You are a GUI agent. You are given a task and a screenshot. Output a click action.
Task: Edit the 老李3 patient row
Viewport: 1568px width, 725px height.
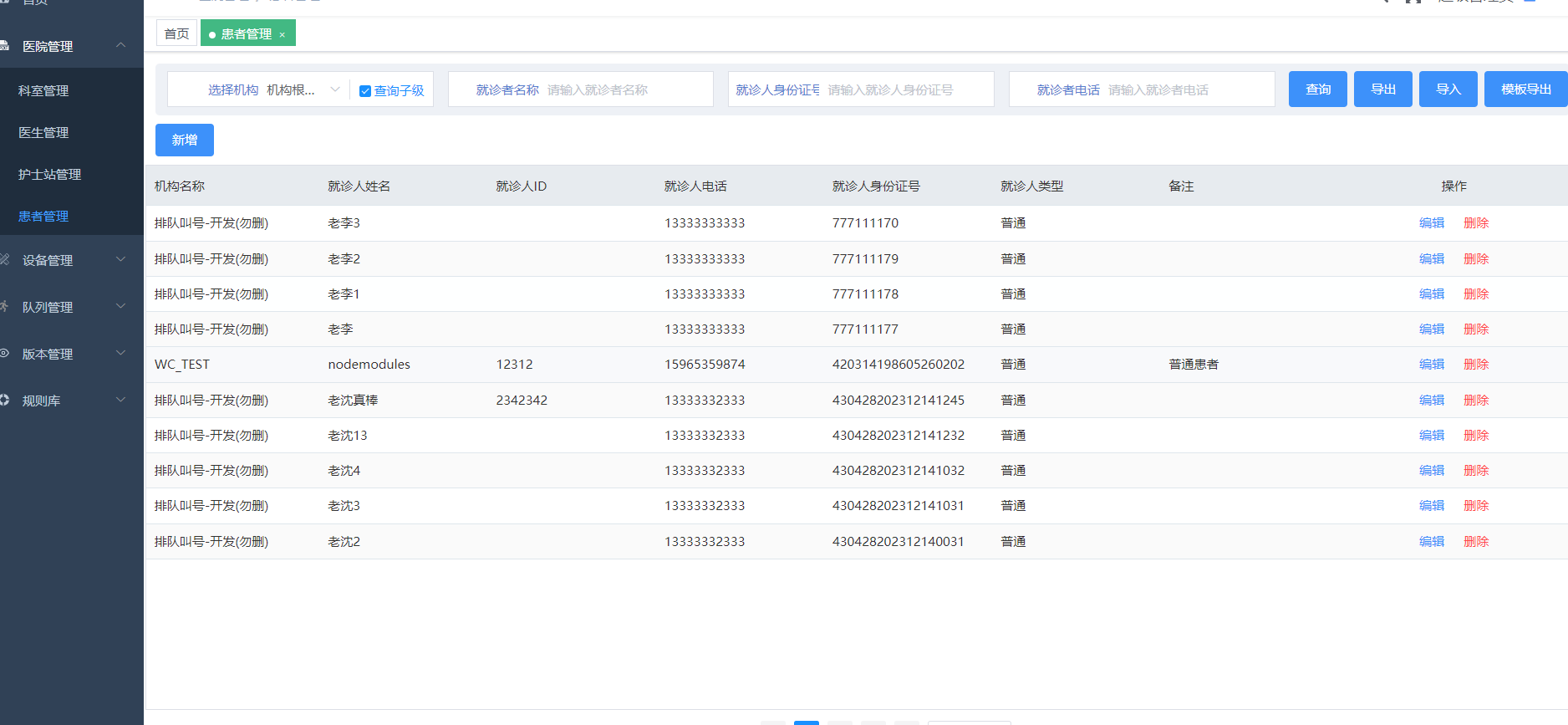[x=1432, y=223]
